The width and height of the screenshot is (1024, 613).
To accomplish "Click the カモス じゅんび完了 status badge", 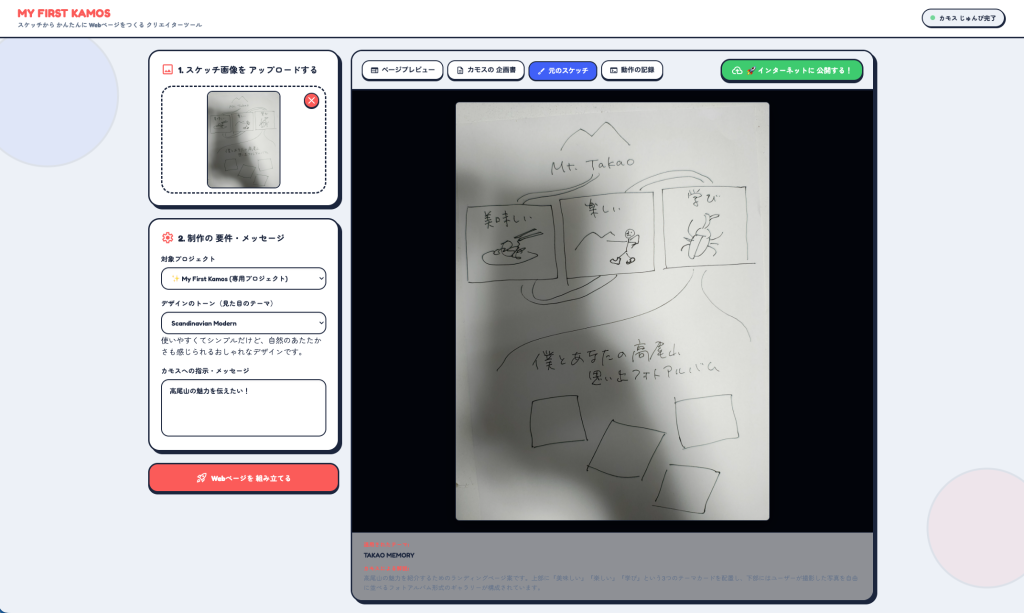I will 963,18.
